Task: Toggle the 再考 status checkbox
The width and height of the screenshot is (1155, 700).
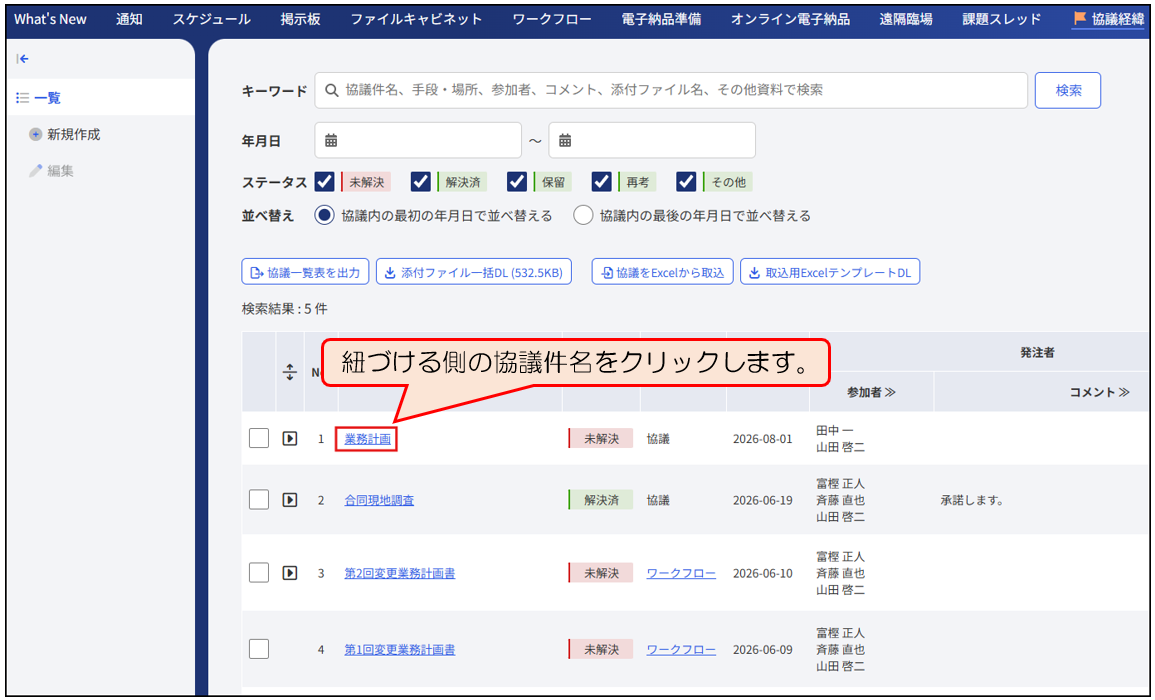Action: (x=602, y=181)
